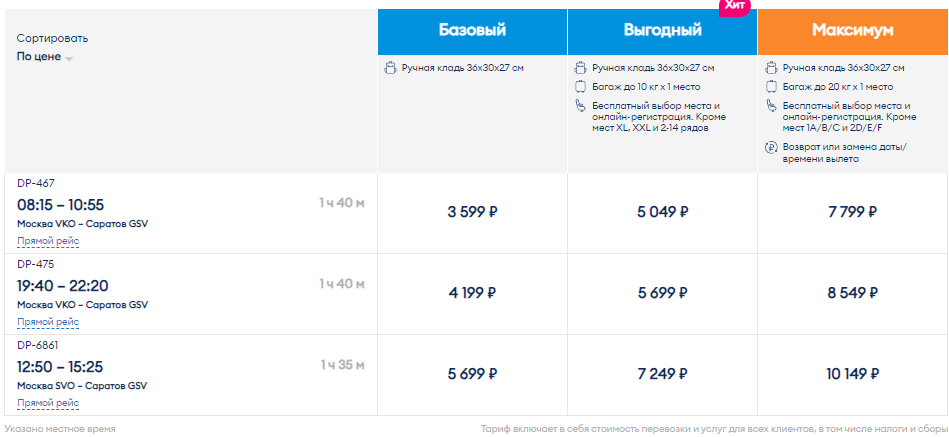The width and height of the screenshot is (949, 437).
Task: Select the Базовый tariff column header
Action: pyautogui.click(x=472, y=31)
